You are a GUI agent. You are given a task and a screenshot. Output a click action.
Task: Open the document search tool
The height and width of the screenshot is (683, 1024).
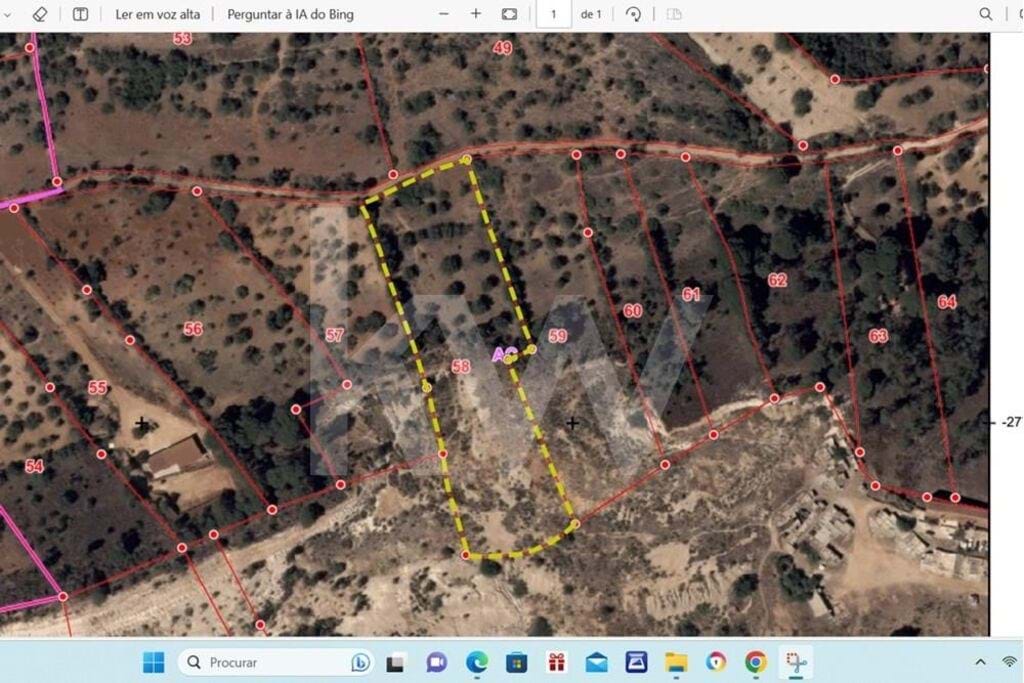pos(986,14)
